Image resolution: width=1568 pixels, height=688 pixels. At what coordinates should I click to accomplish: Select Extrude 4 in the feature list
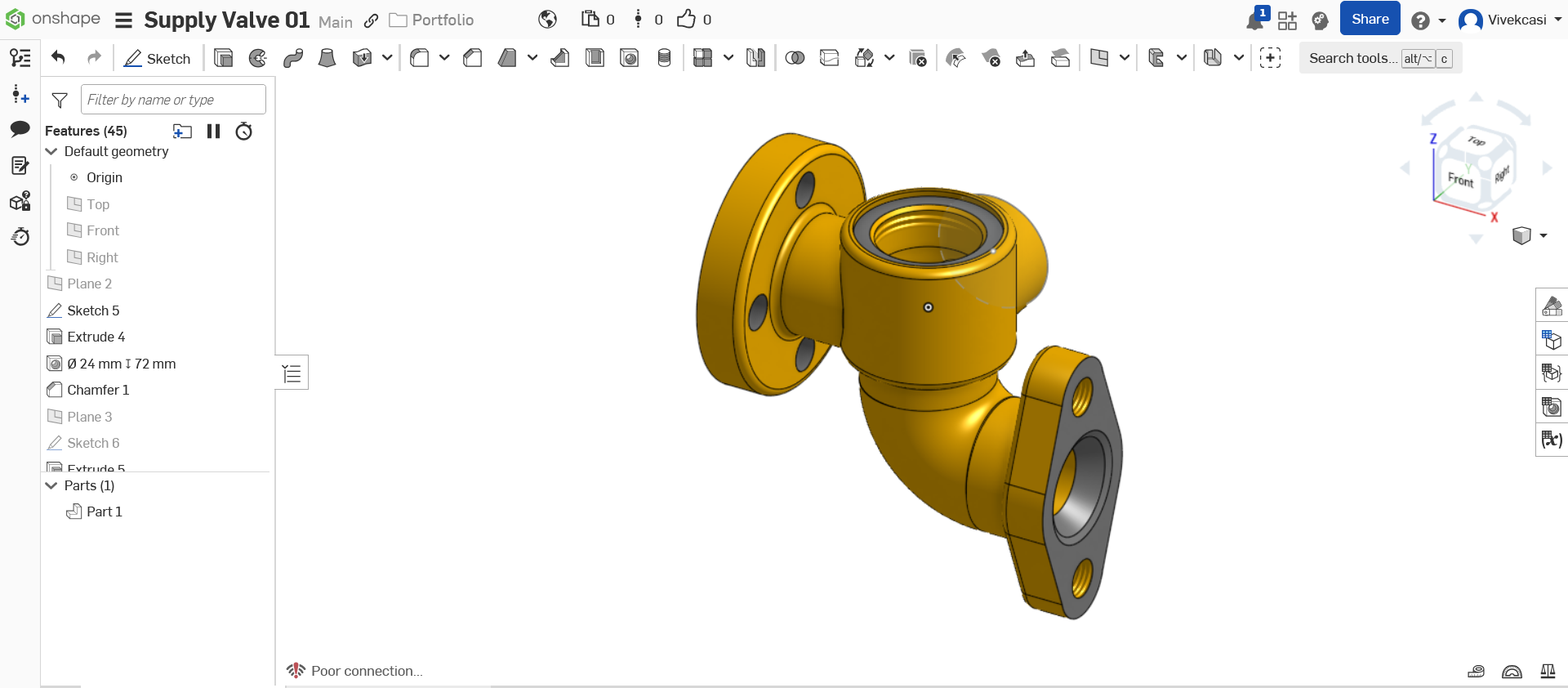[x=96, y=337]
